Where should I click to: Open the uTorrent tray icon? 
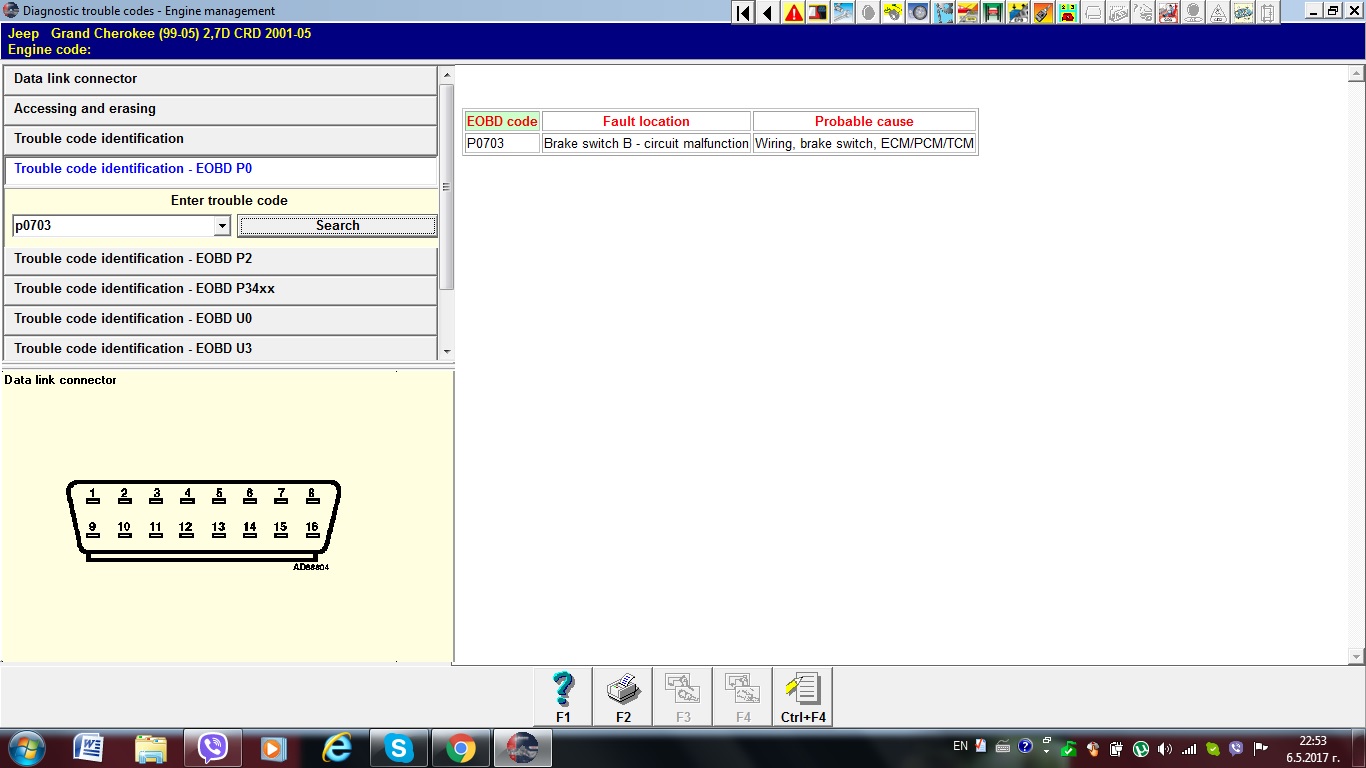[1141, 748]
